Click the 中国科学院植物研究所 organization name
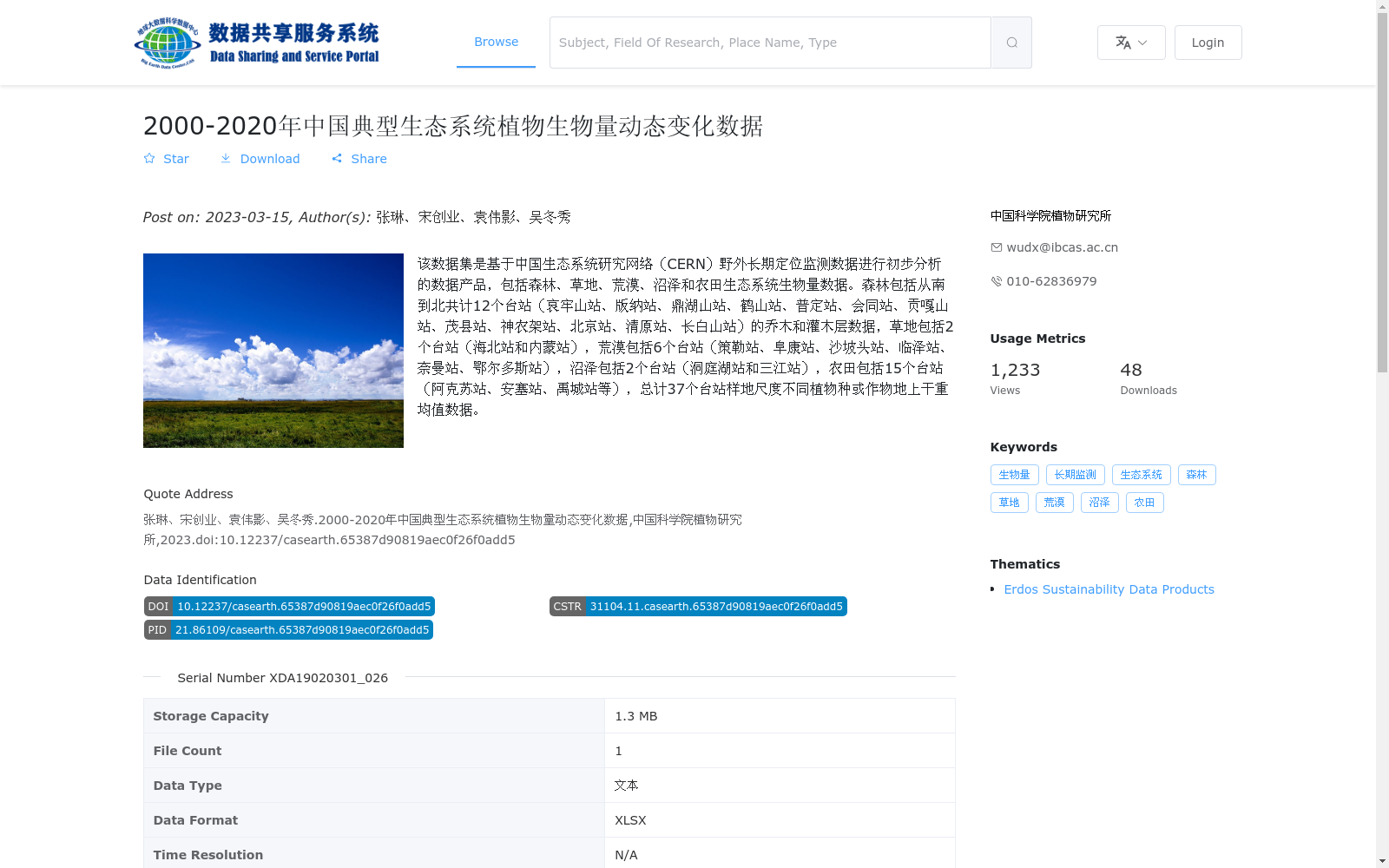Viewport: 1389px width, 868px height. click(x=1050, y=216)
